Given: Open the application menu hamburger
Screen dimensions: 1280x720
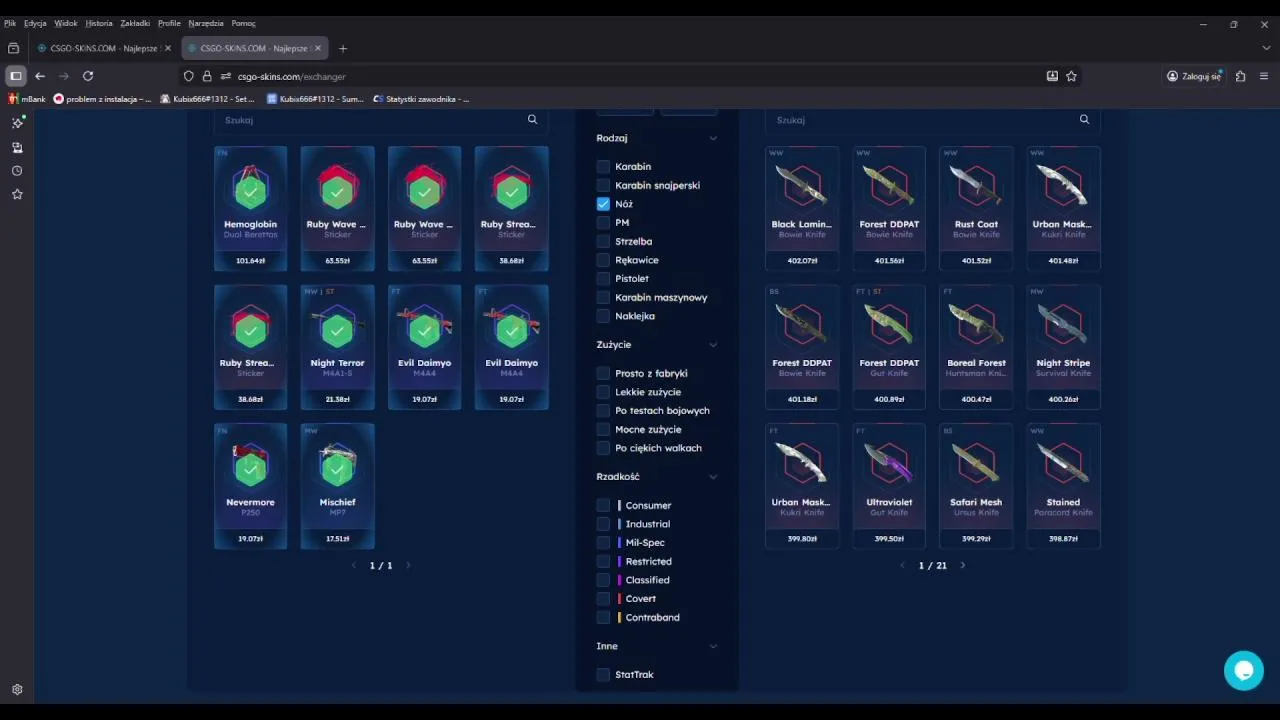Looking at the screenshot, I should tap(1264, 76).
